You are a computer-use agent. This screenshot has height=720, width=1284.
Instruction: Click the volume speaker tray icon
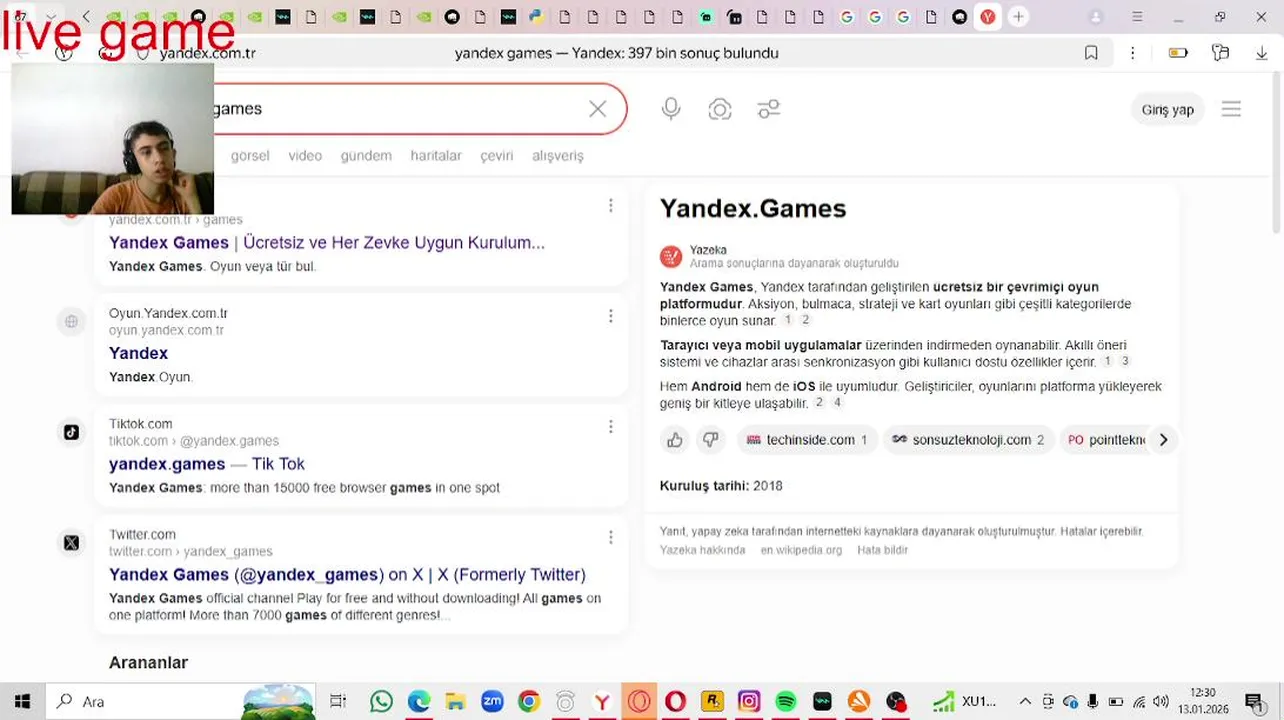[1160, 701]
